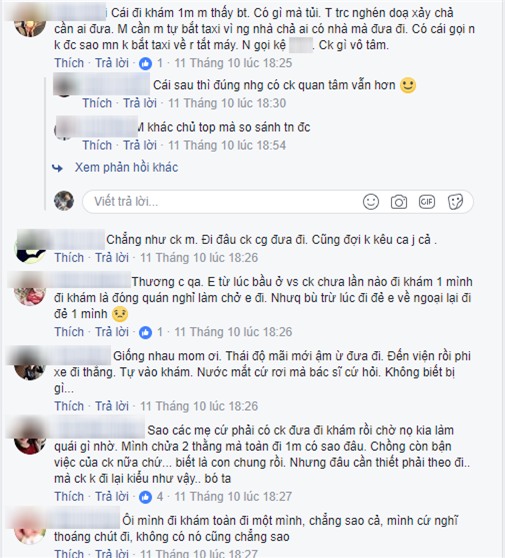The height and width of the screenshot is (558, 505).
Task: Open GIF selector in reply box
Action: (x=427, y=202)
